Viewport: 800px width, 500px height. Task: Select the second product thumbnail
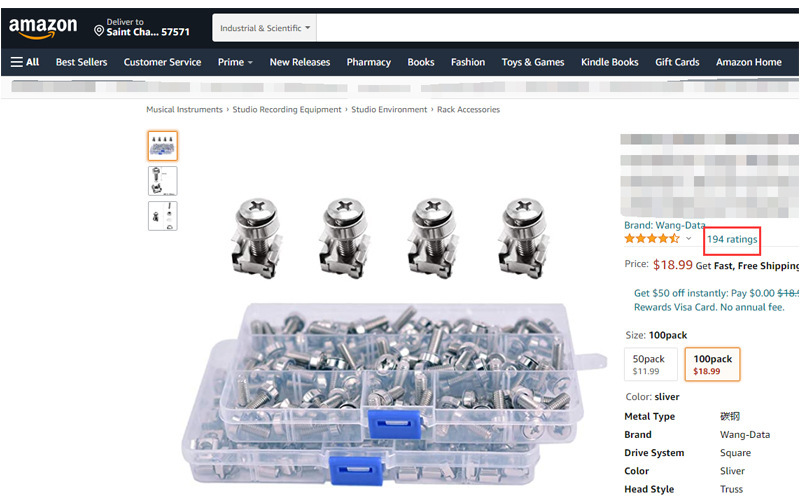163,181
